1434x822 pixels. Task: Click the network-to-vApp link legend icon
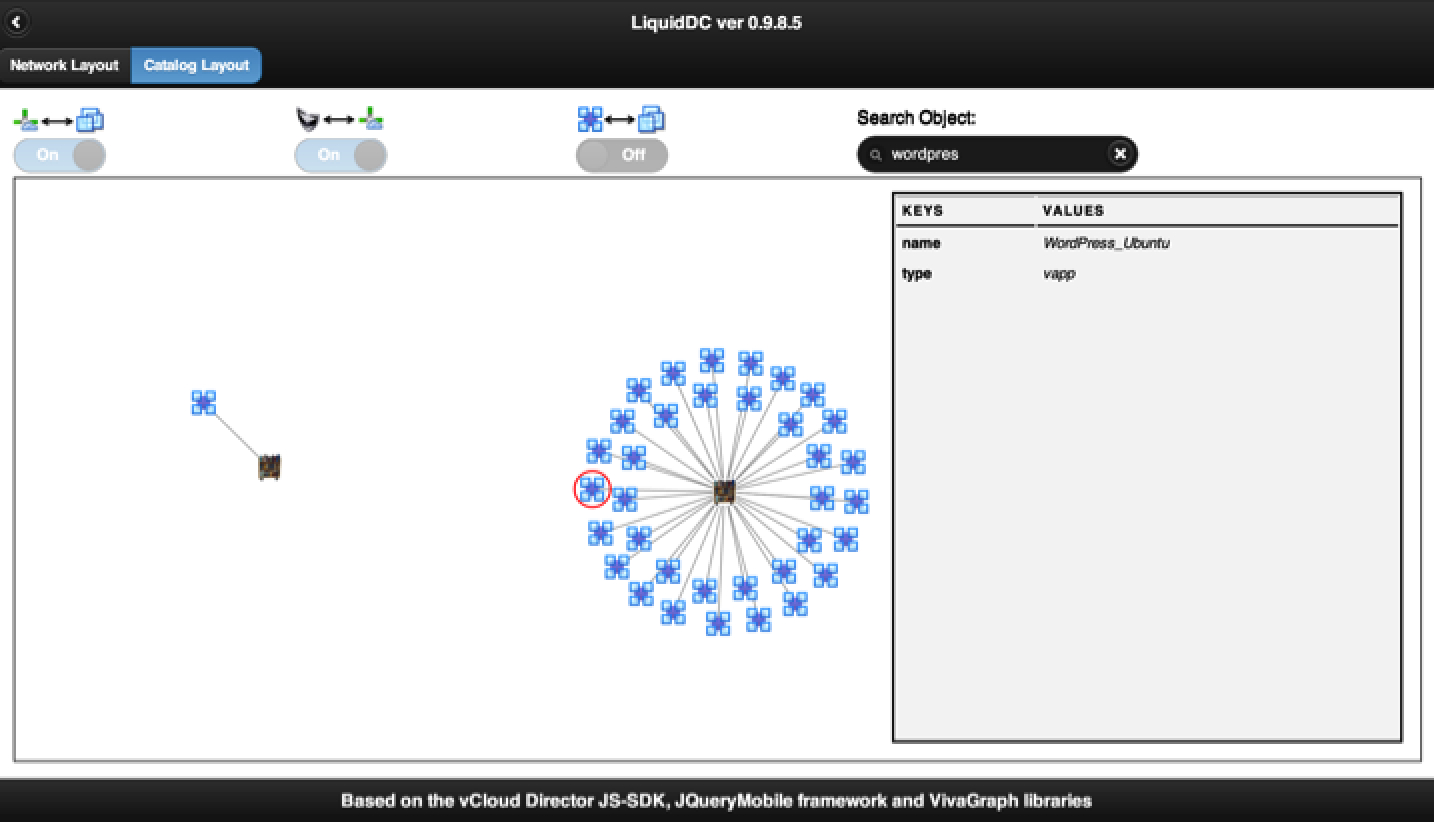(x=59, y=120)
